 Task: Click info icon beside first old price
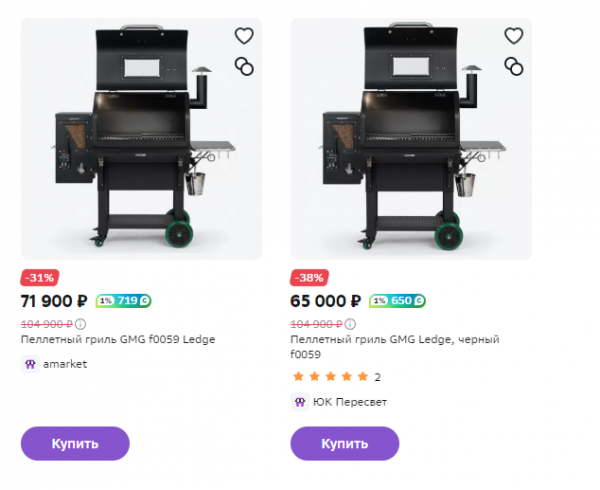(82, 324)
